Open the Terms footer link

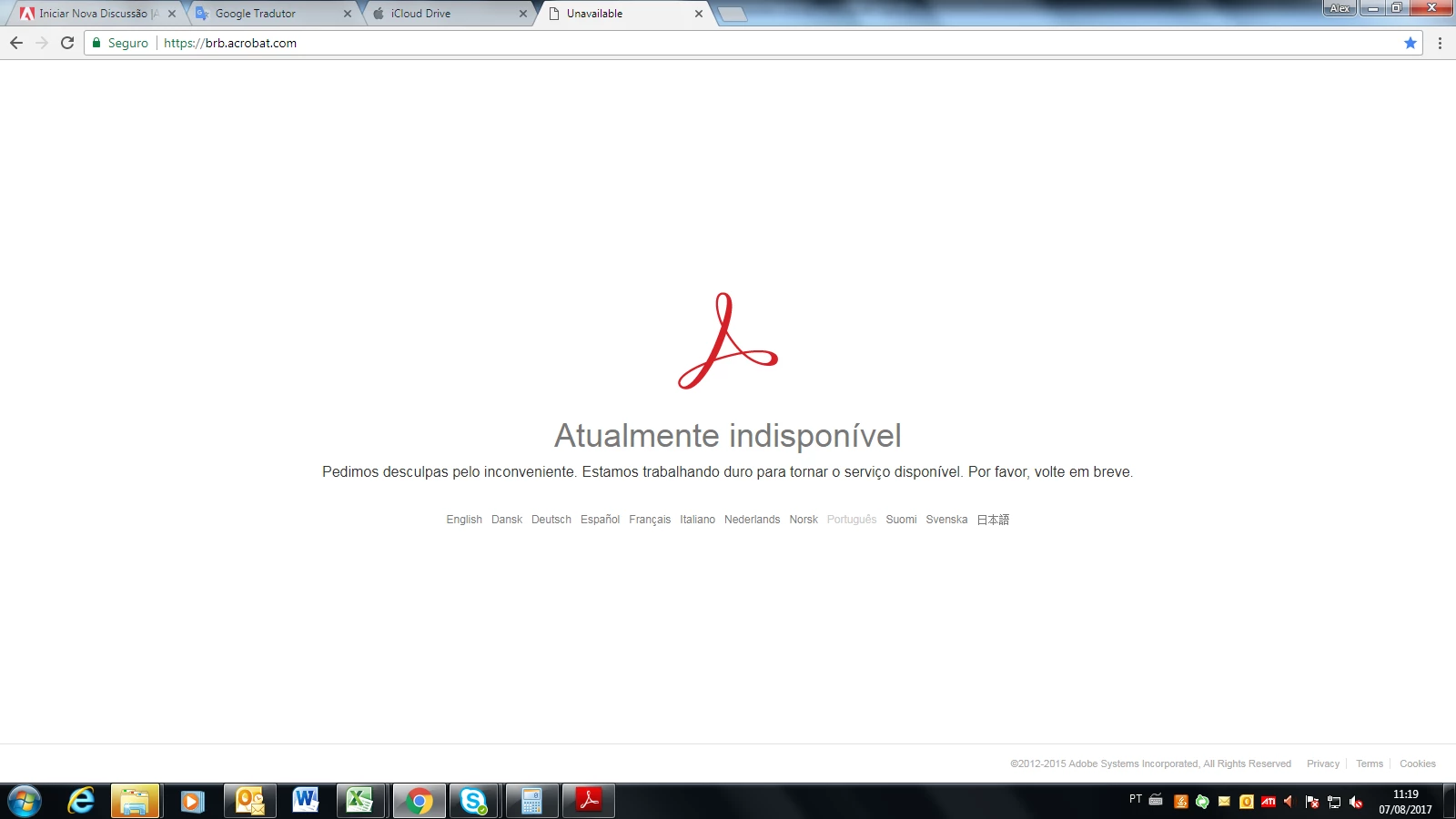[x=1370, y=763]
